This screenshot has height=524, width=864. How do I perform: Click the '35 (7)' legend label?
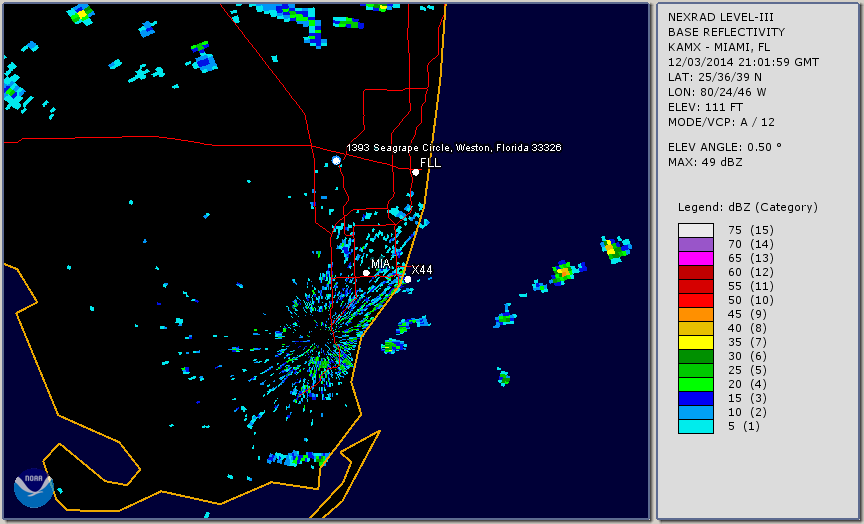(747, 342)
